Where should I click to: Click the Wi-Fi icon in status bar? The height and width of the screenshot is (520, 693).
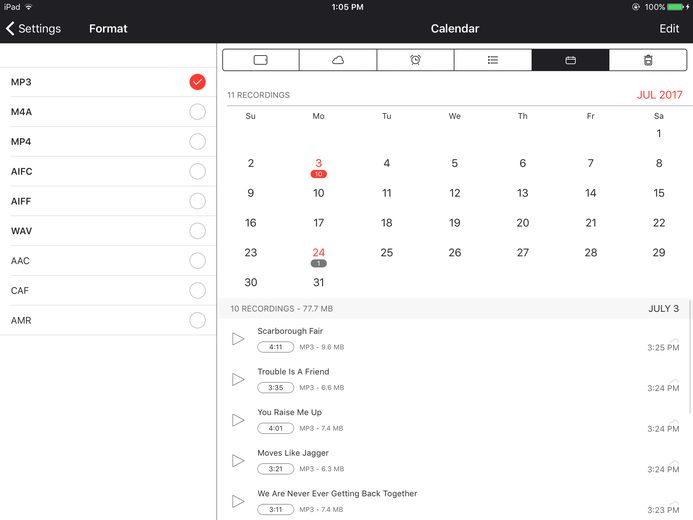click(29, 7)
